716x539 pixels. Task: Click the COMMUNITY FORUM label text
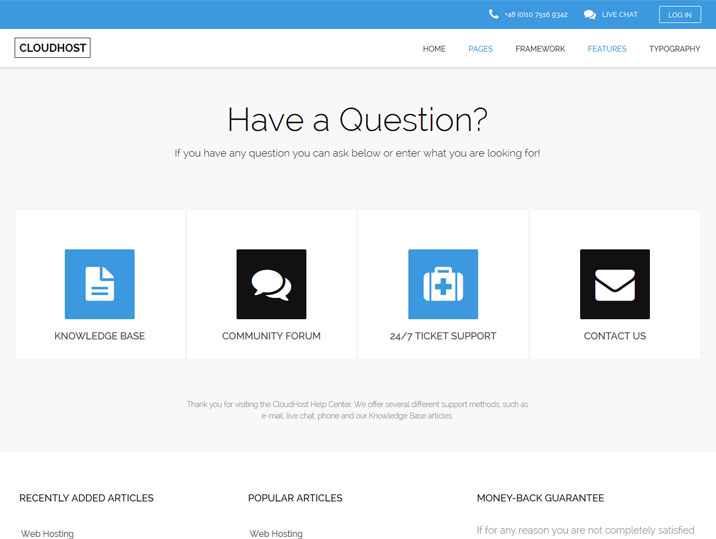click(271, 336)
